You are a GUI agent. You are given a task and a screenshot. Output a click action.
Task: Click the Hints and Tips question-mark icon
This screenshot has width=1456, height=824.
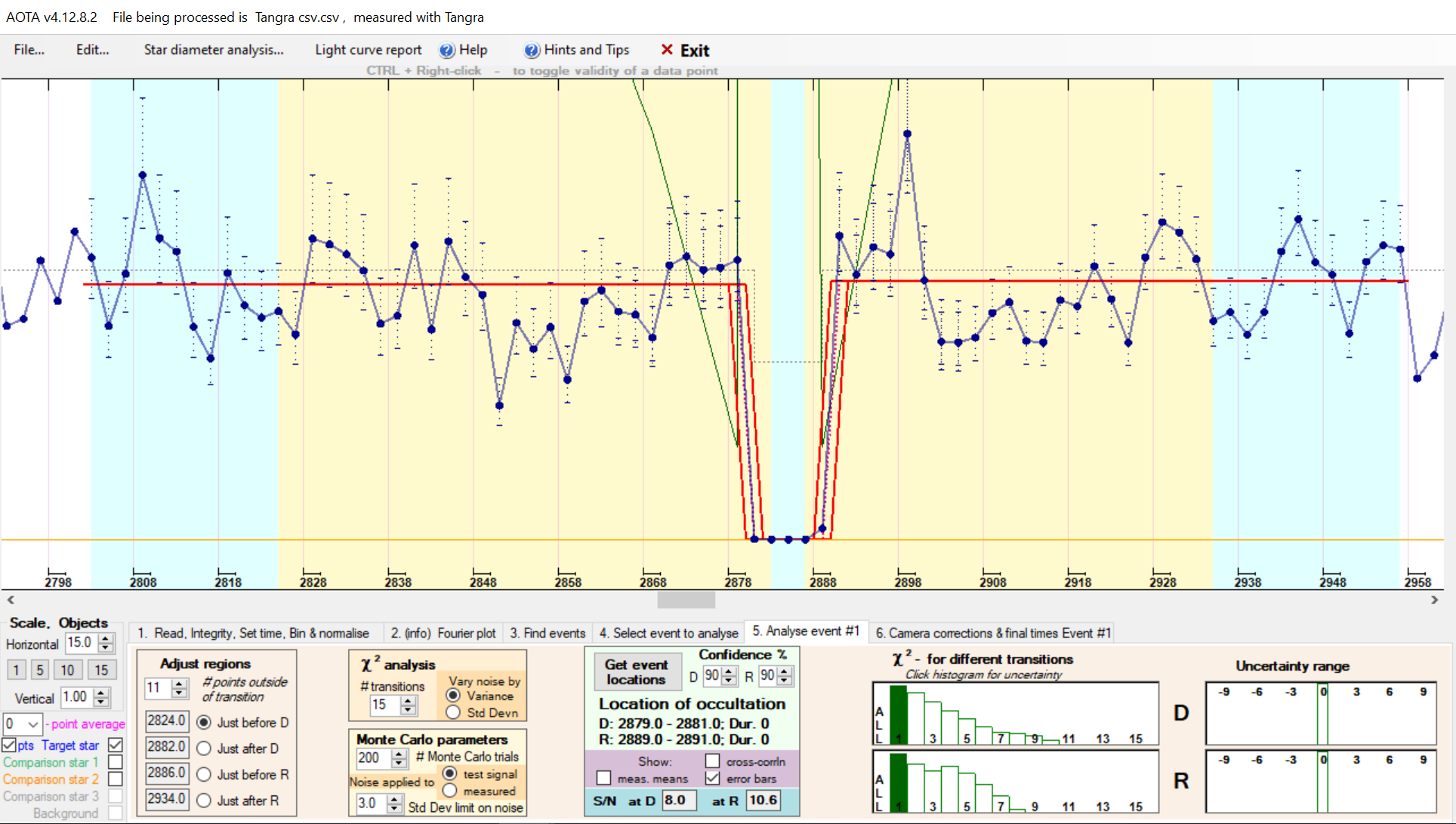[532, 51]
